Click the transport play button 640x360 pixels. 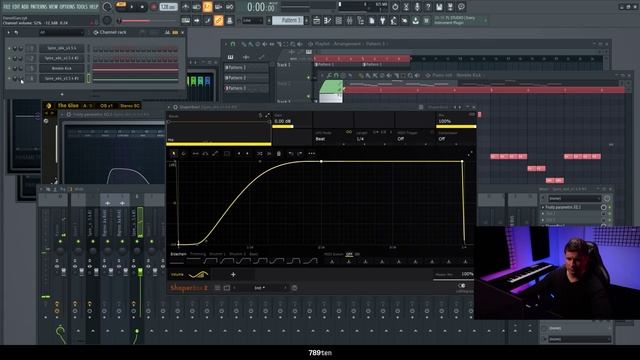click(x=132, y=7)
